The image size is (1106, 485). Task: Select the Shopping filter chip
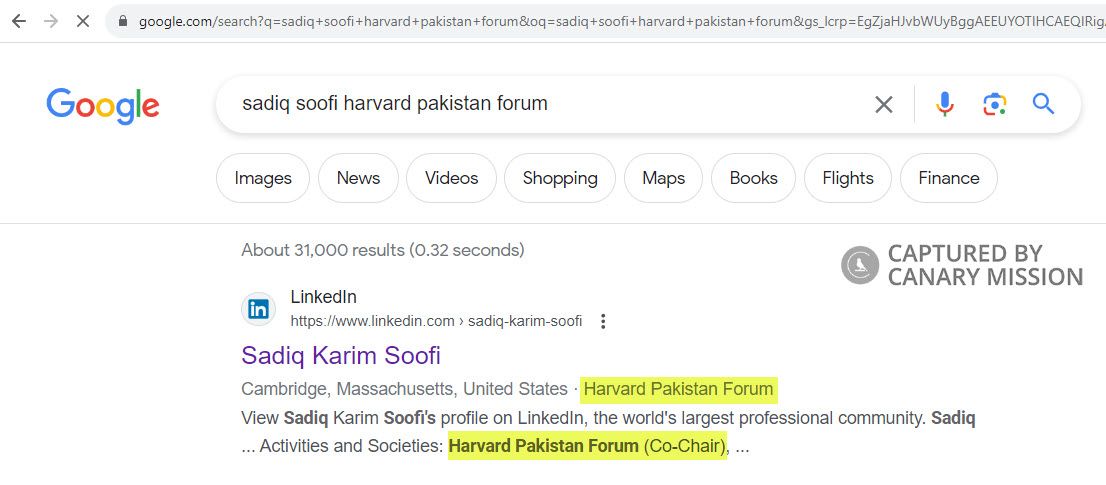tap(560, 178)
